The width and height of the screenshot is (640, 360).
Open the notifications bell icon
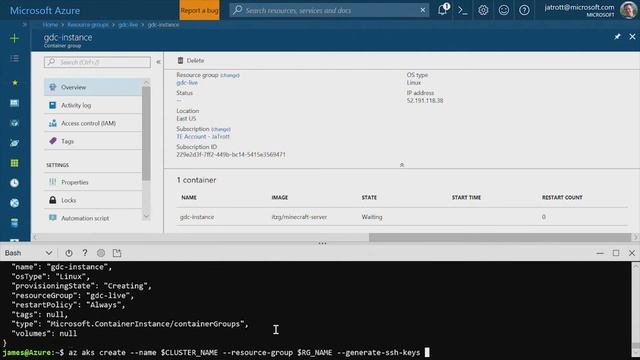tap(443, 9)
